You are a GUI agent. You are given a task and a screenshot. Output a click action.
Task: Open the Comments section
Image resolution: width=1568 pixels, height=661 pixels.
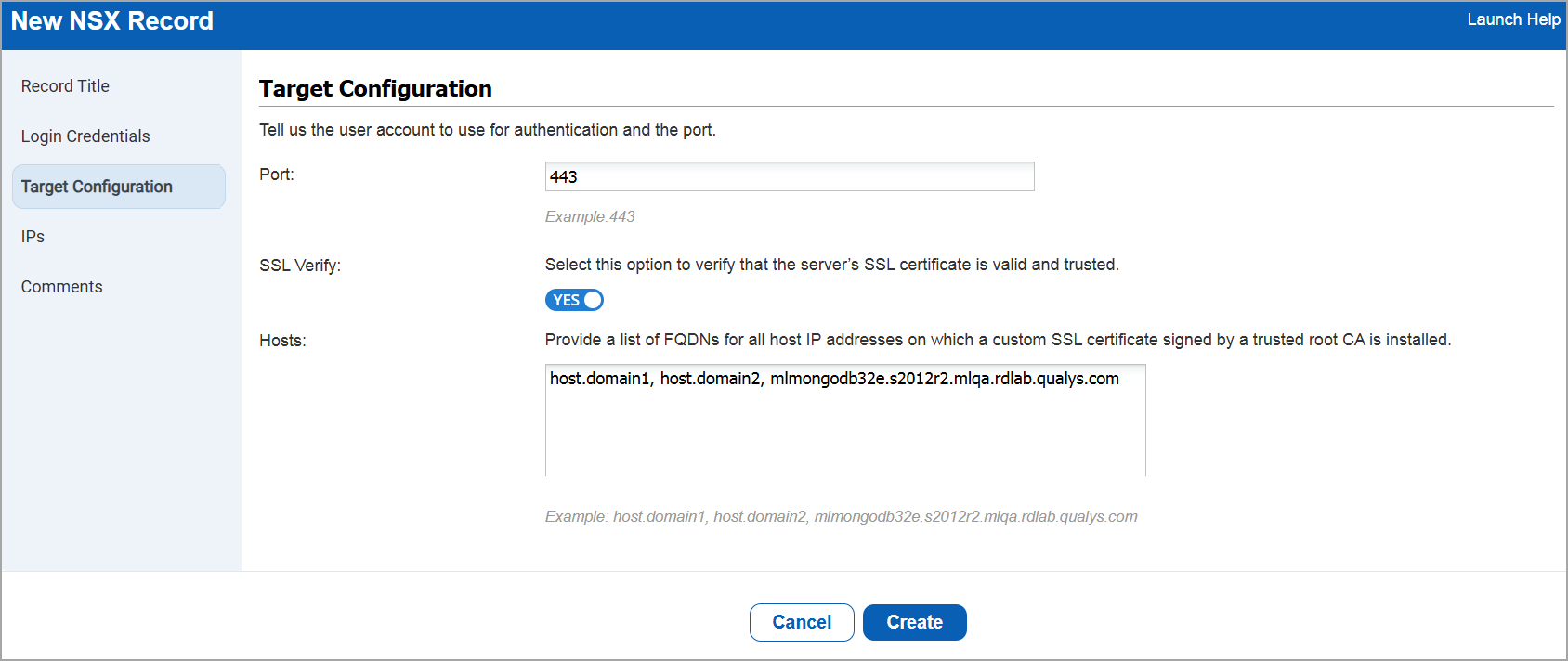(62, 287)
